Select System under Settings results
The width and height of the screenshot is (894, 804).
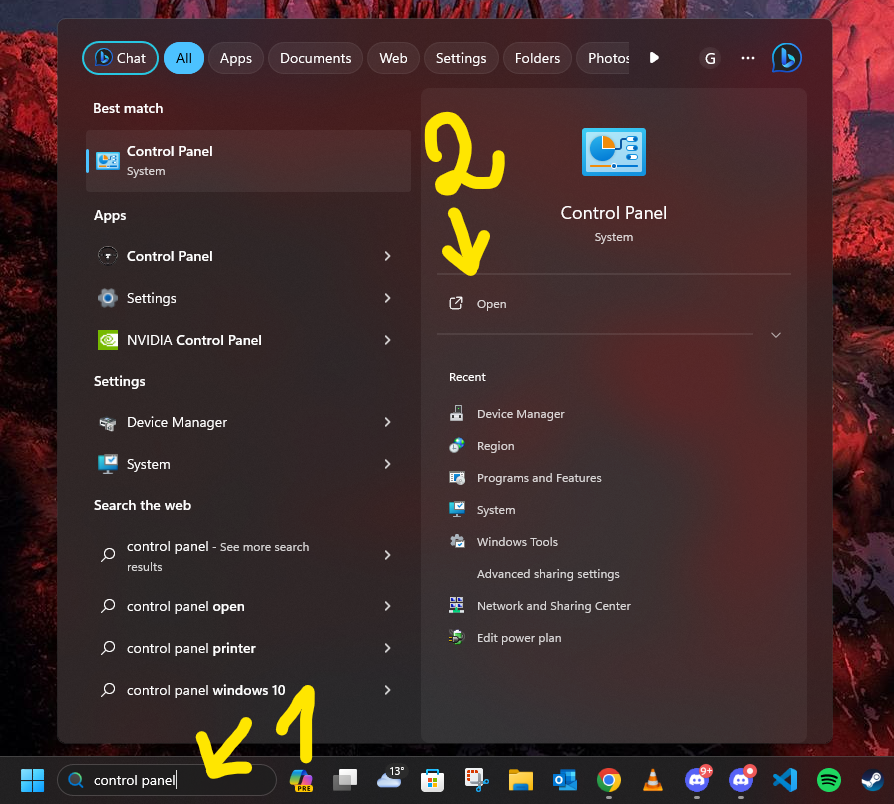tap(249, 465)
